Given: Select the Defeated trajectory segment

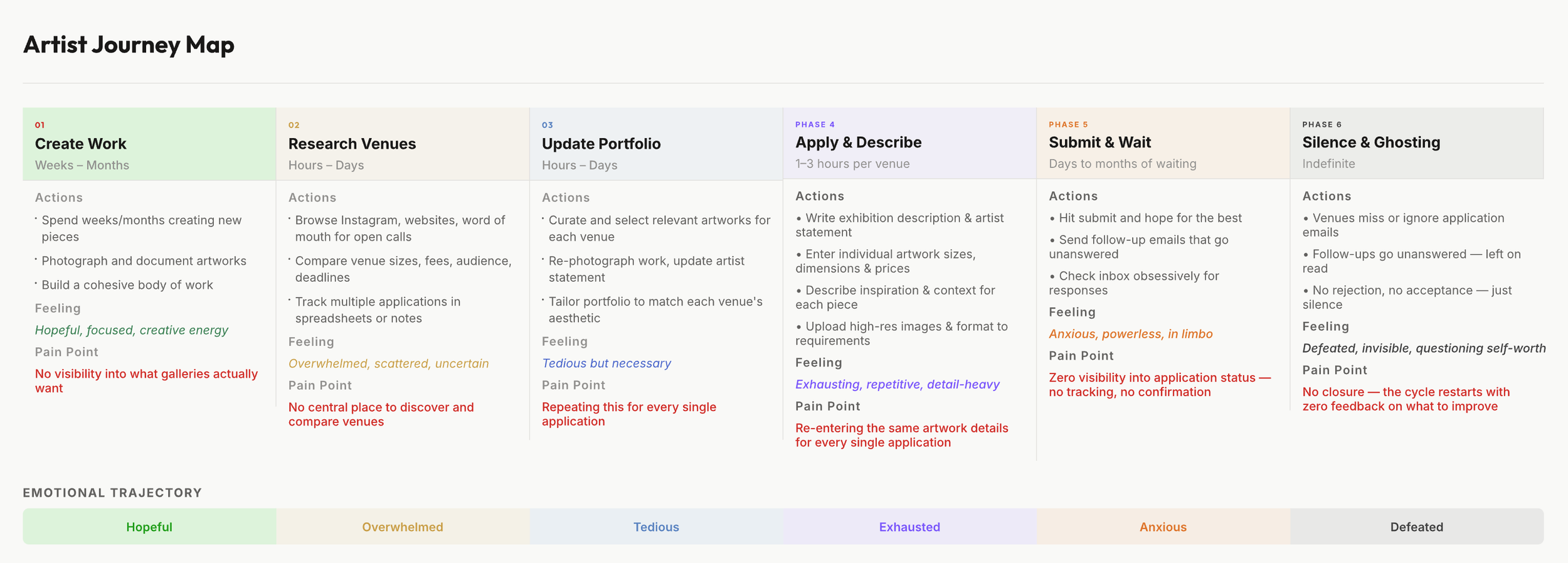Looking at the screenshot, I should [x=1416, y=527].
